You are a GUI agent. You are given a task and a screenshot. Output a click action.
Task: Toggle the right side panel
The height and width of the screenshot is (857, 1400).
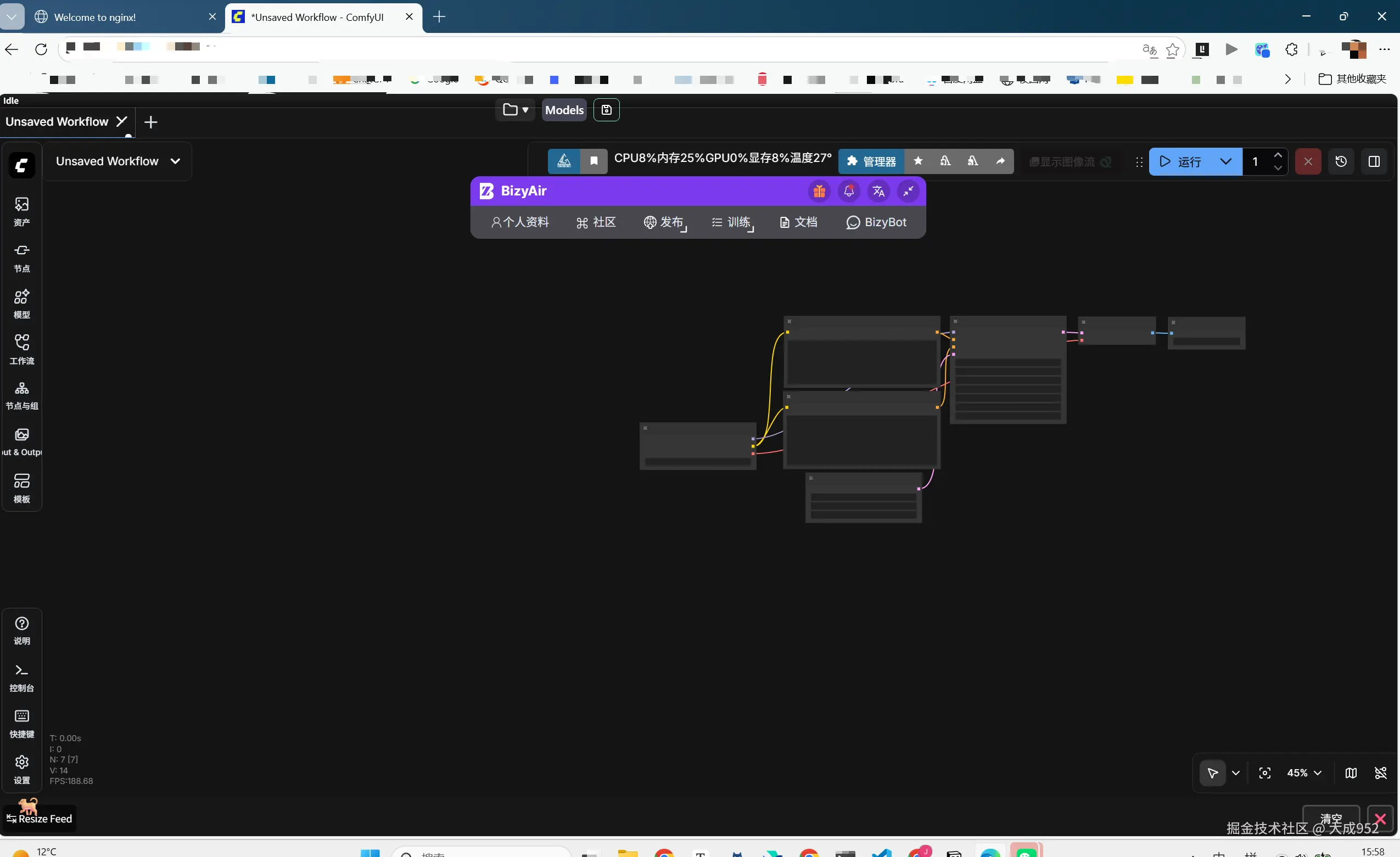(x=1374, y=161)
